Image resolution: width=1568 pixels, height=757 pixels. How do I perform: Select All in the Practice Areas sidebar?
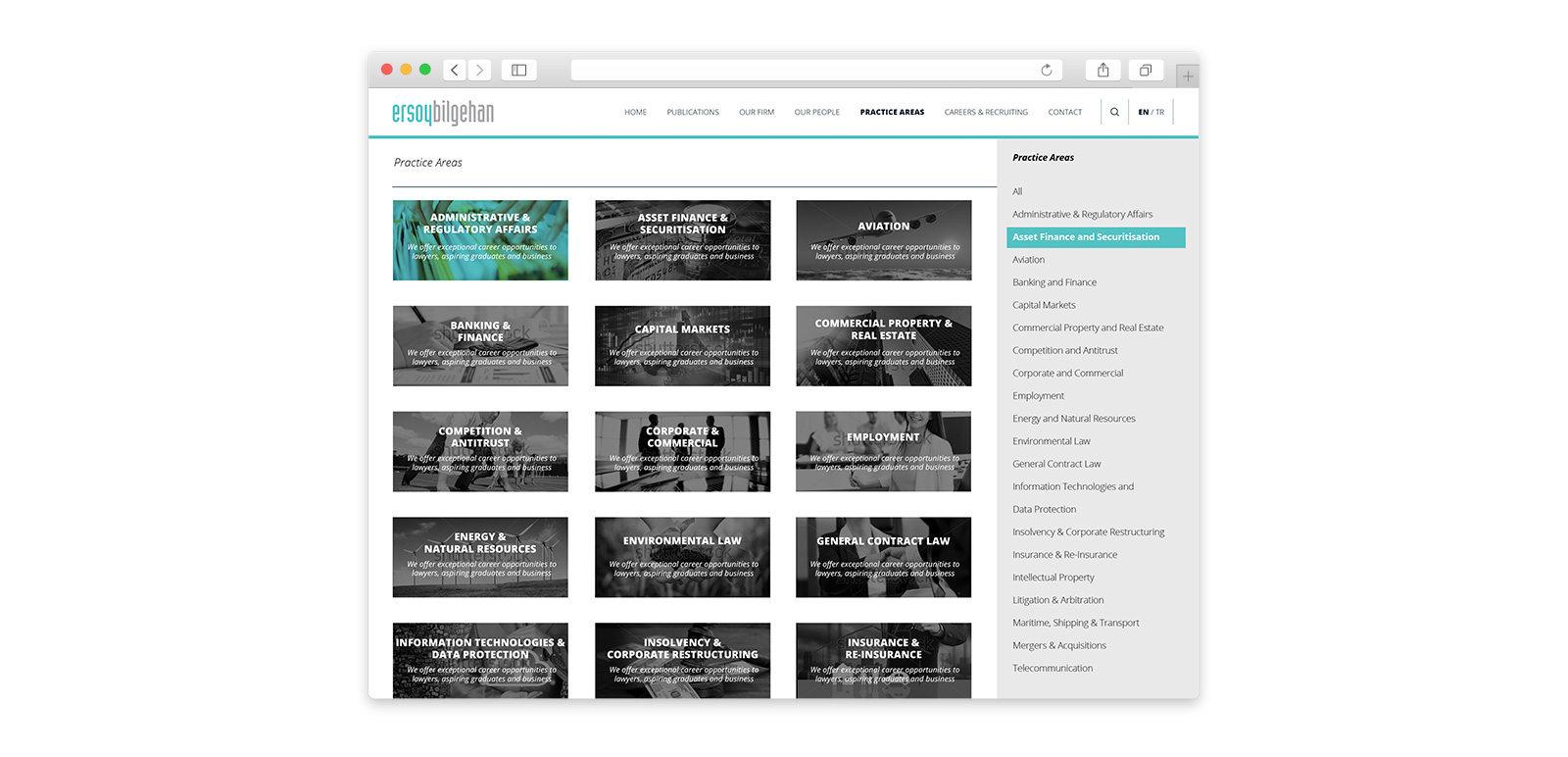tap(1017, 191)
